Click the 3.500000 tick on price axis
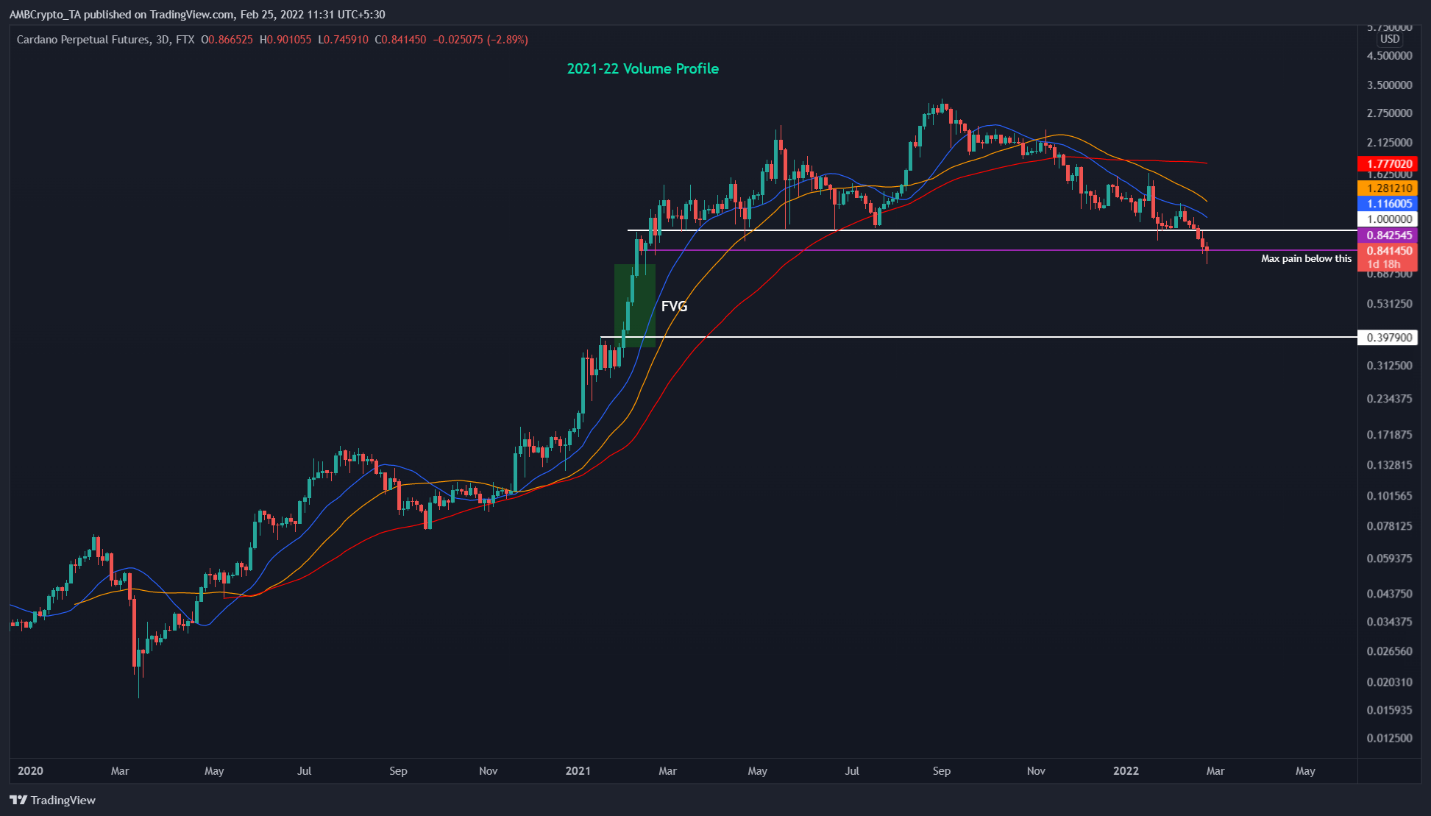The width and height of the screenshot is (1431, 816). tap(1389, 86)
